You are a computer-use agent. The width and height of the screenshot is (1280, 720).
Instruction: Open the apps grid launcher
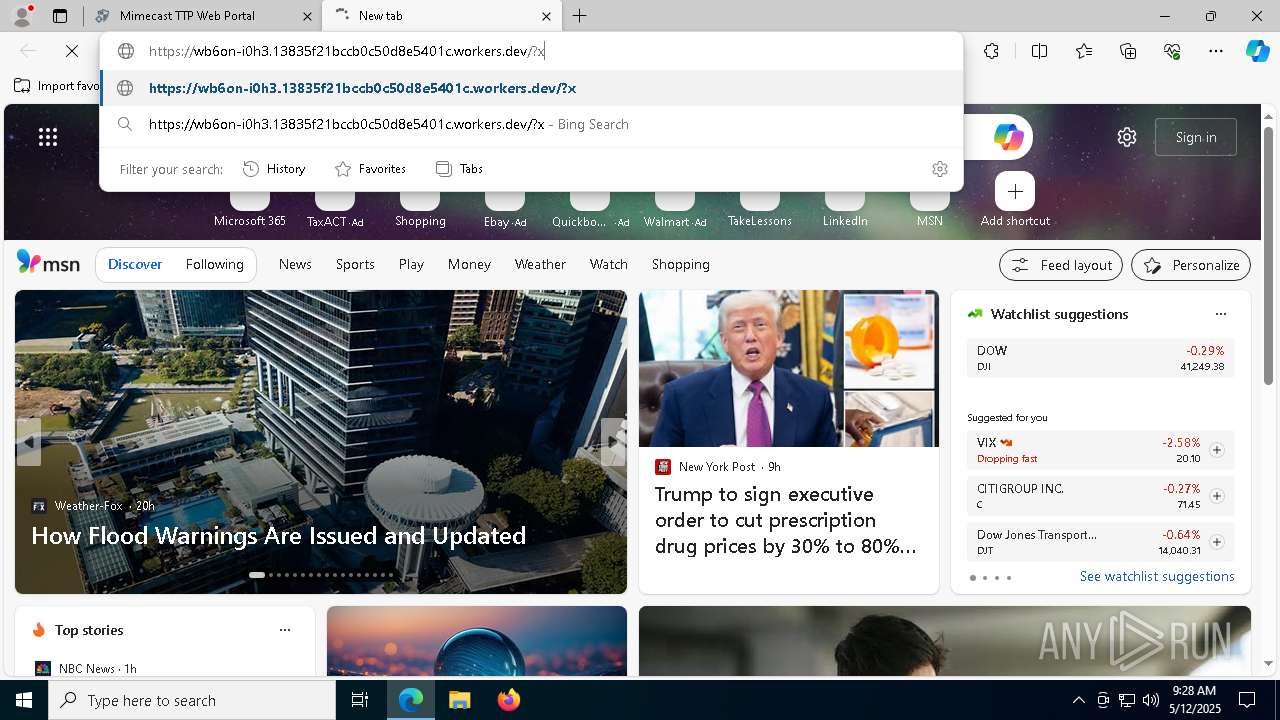click(48, 137)
